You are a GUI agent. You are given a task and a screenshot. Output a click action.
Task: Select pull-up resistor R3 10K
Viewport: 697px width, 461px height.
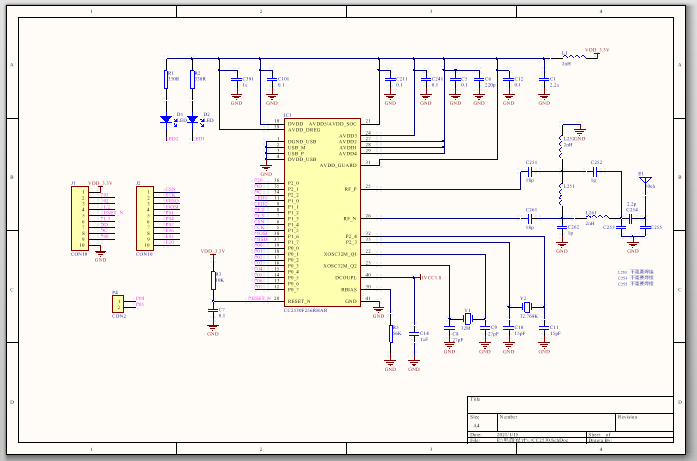click(213, 281)
